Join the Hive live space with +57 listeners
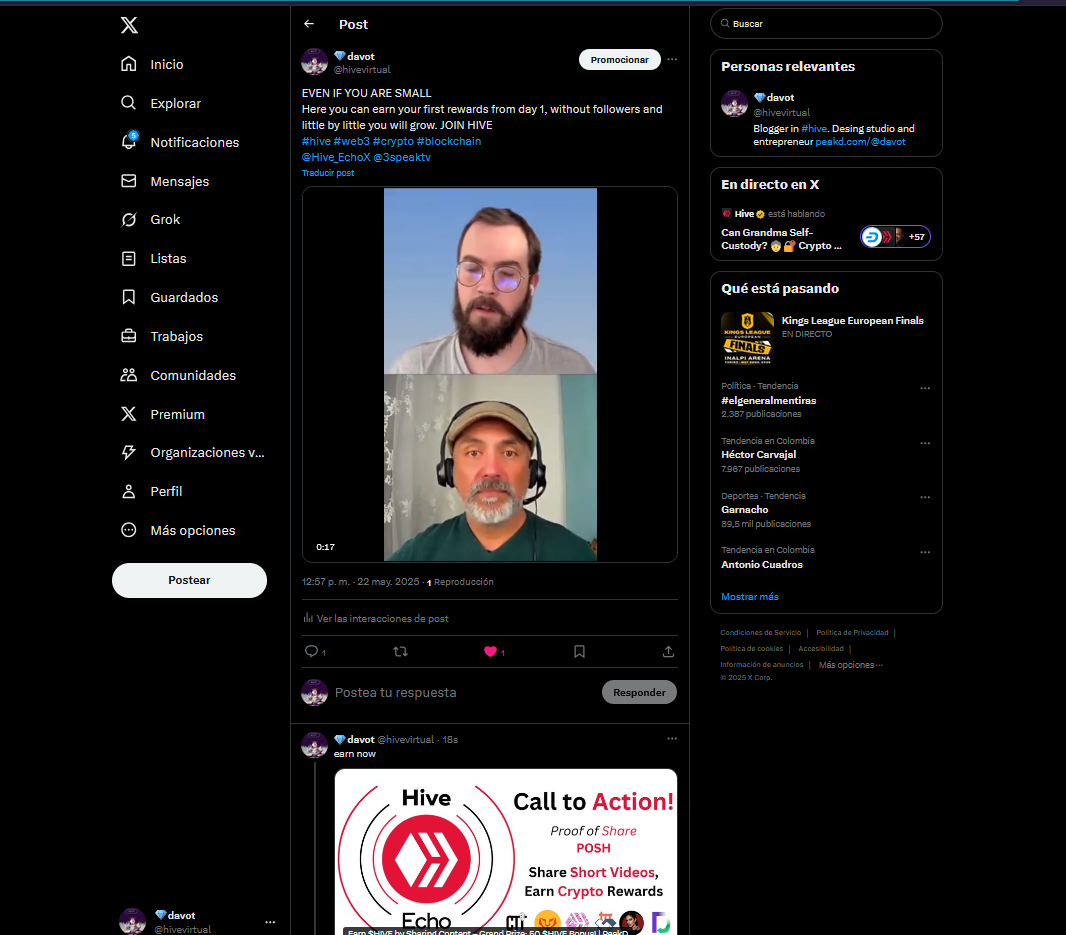Viewport: 1066px width, 935px height. click(895, 237)
